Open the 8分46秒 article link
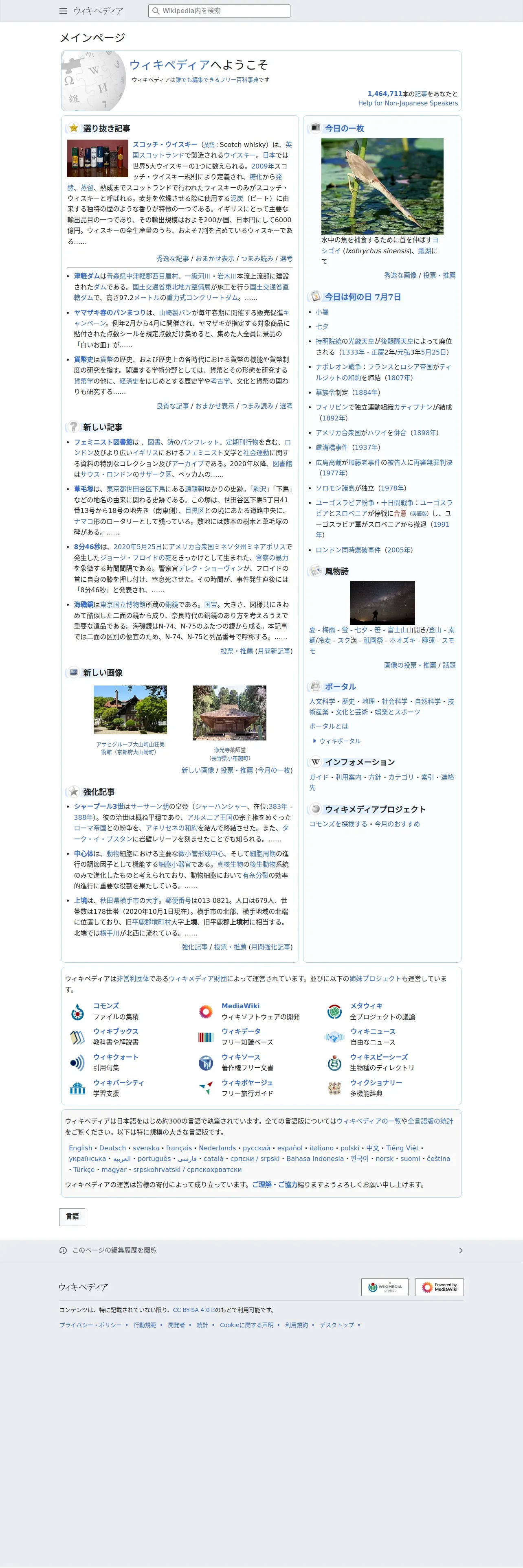Screen dimensions: 523x1568 pos(87,547)
